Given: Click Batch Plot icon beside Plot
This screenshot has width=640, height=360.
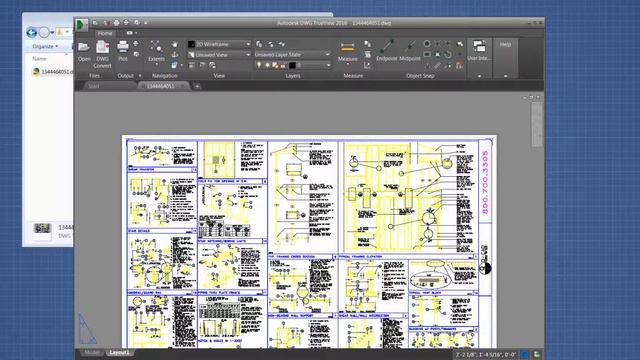Looking at the screenshot, I should (136, 44).
